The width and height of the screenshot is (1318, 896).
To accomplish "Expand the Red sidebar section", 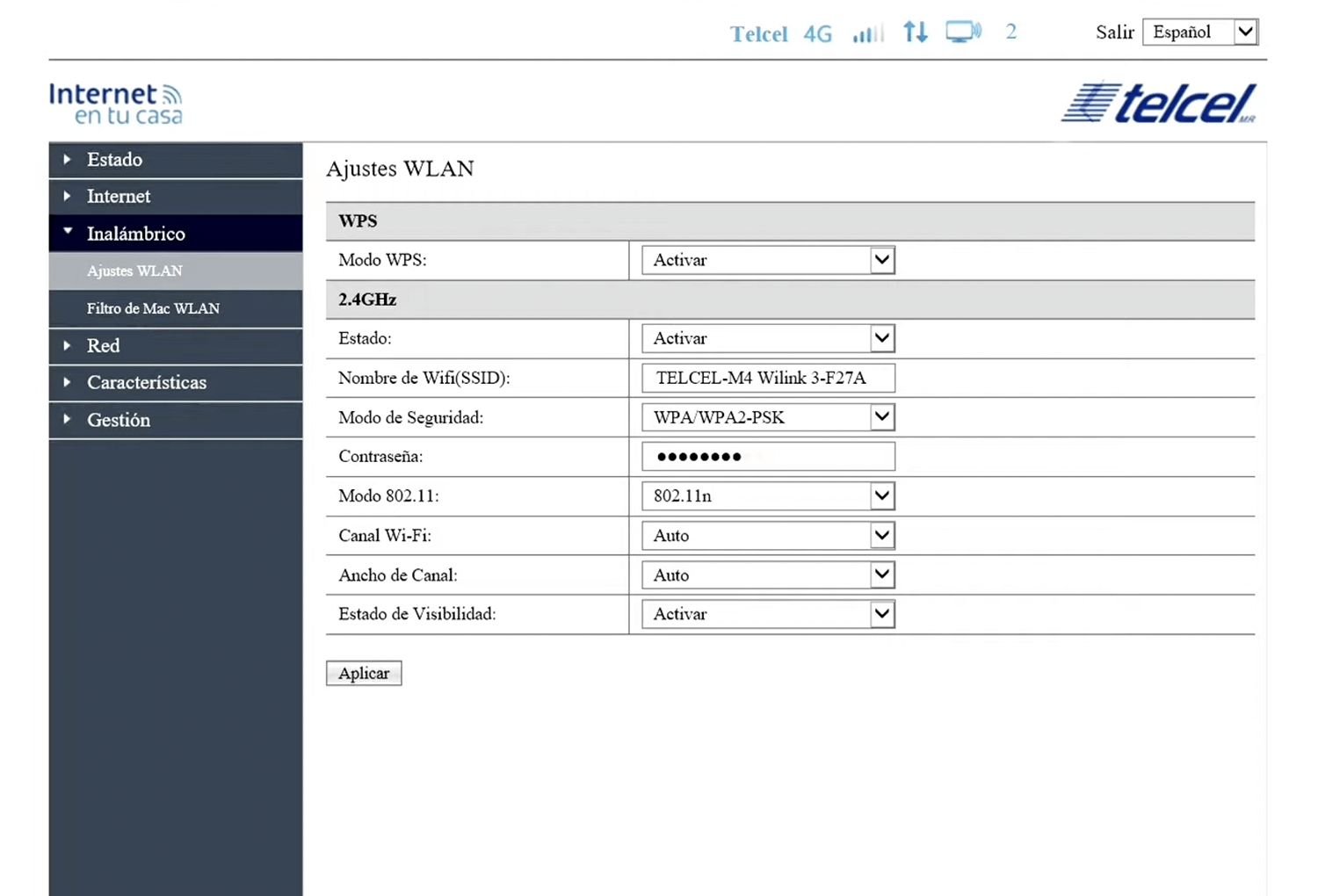I will click(103, 346).
